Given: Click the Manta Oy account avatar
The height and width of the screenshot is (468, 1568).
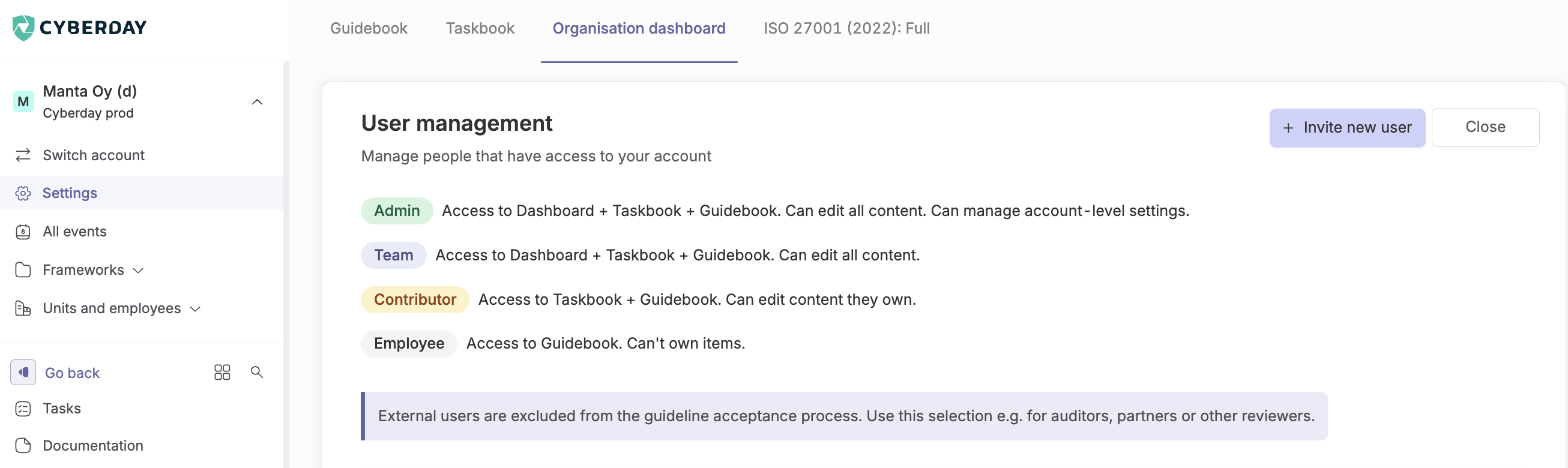Looking at the screenshot, I should point(23,101).
